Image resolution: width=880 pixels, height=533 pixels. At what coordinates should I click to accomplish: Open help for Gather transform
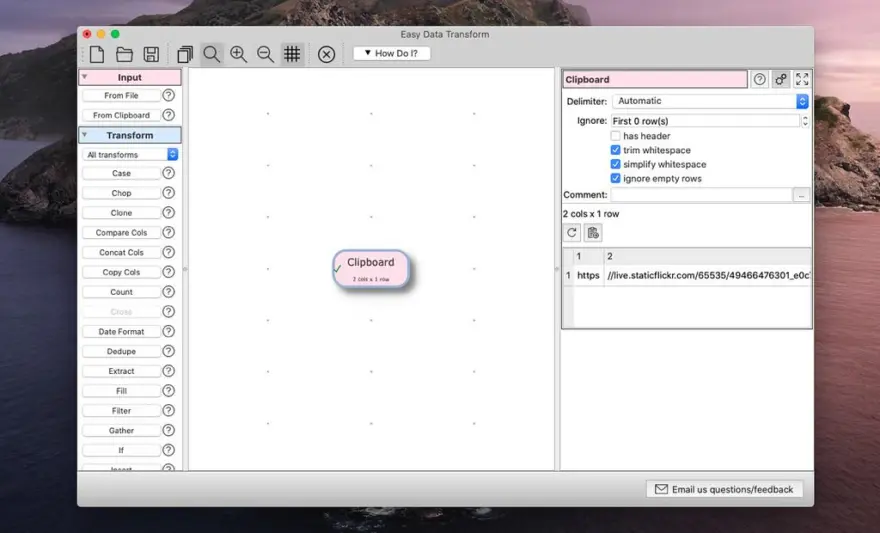click(168, 430)
